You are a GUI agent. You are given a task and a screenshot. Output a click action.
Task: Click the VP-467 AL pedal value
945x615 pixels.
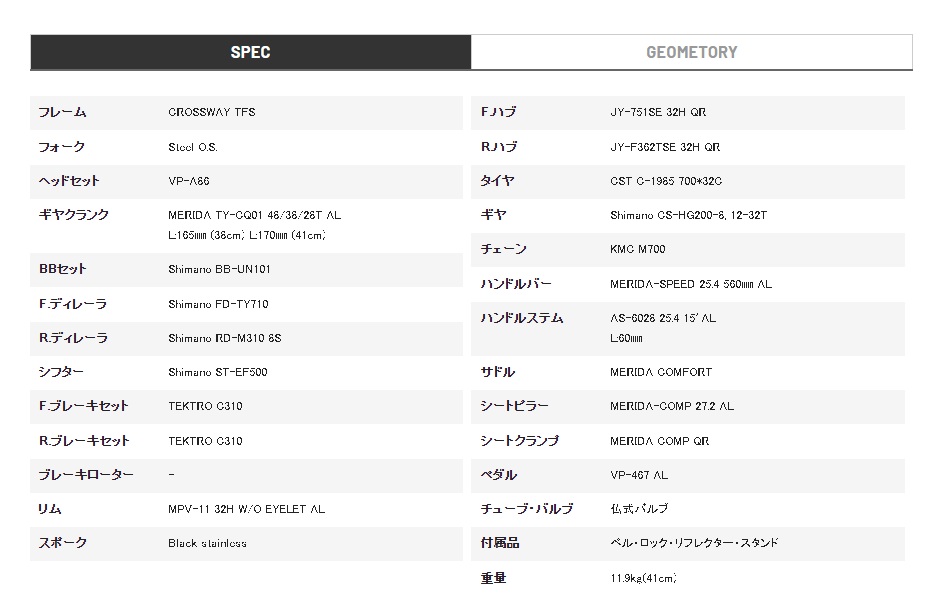coord(639,475)
